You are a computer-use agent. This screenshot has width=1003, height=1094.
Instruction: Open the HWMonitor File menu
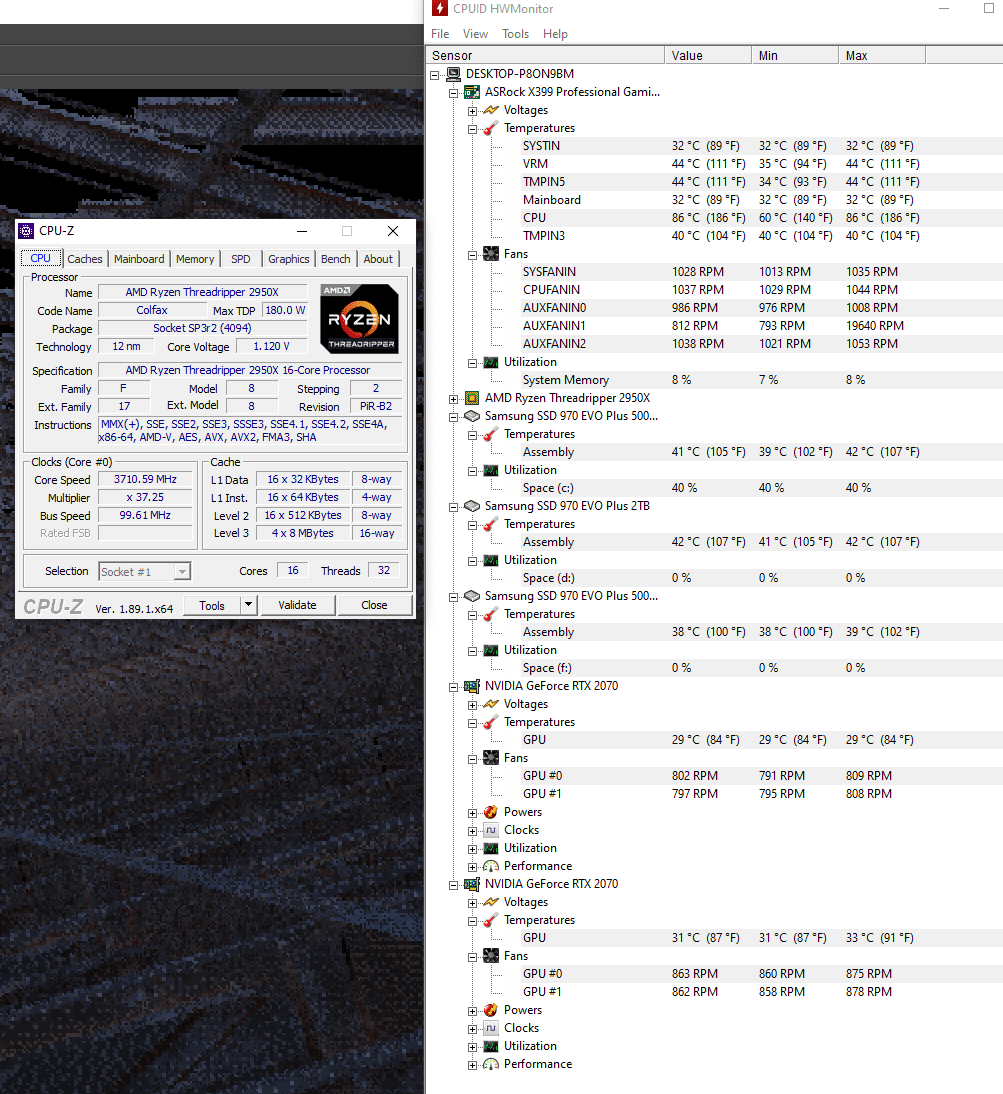(x=440, y=33)
